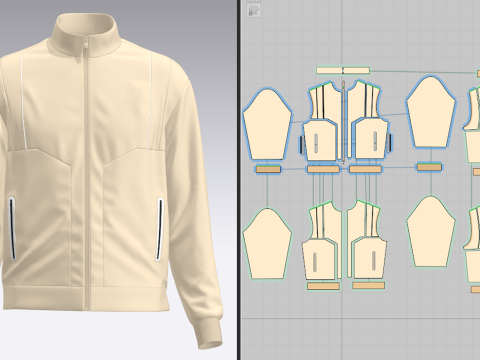This screenshot has height=360, width=480.
Task: Select the center front zipper strip pattern
Action: 344,121
